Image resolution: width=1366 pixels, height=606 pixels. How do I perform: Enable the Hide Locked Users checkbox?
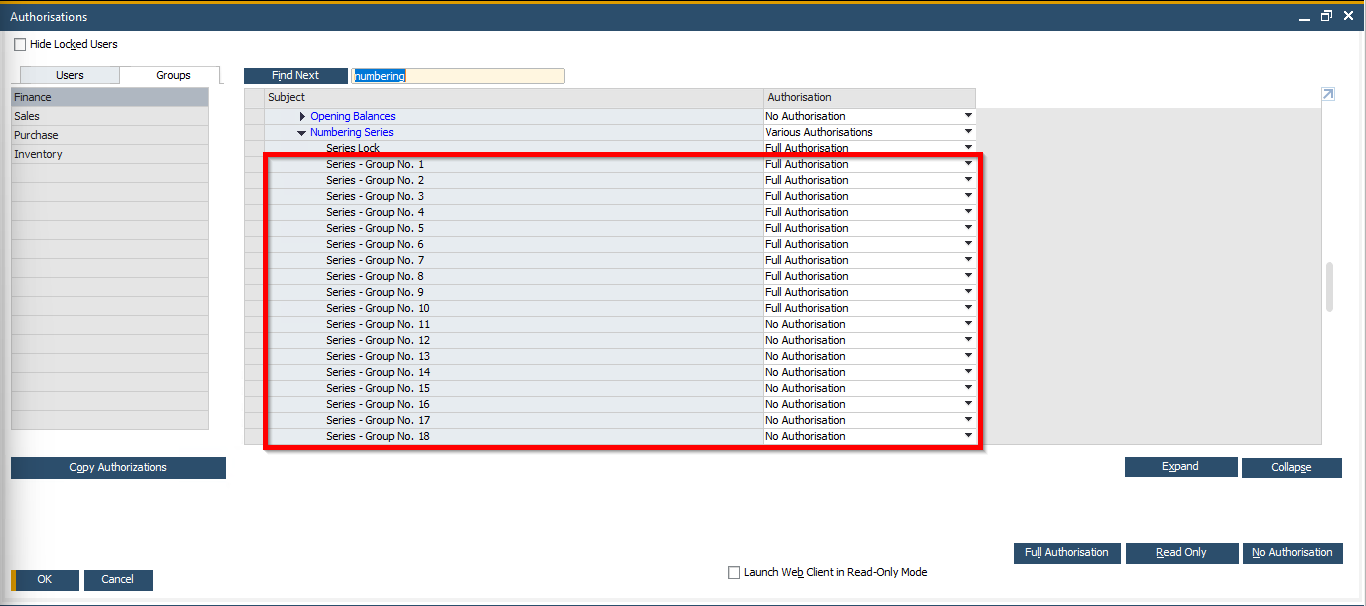click(x=20, y=45)
